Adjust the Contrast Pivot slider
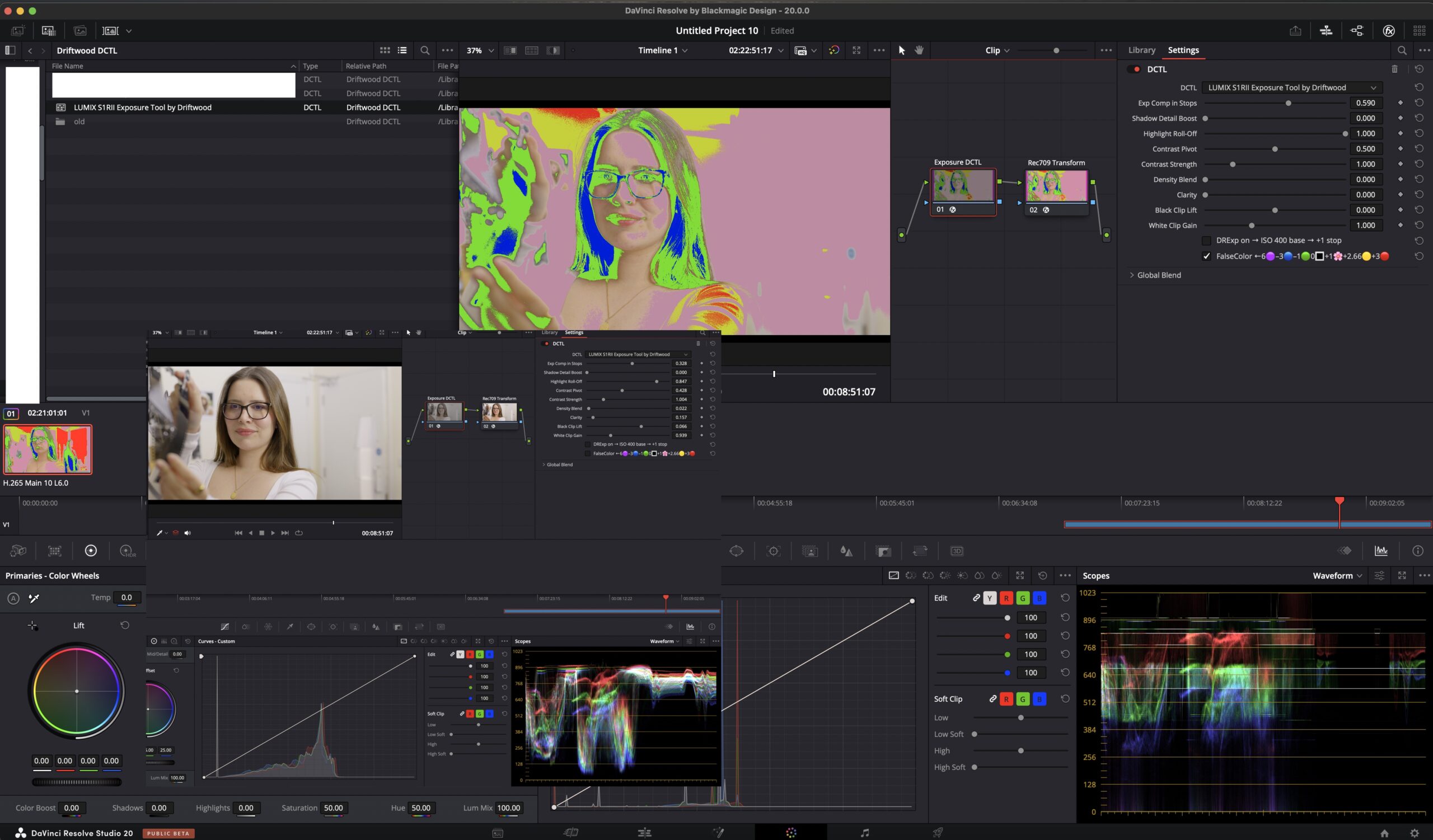Screen dimensions: 1433x840 pyautogui.click(x=1274, y=149)
